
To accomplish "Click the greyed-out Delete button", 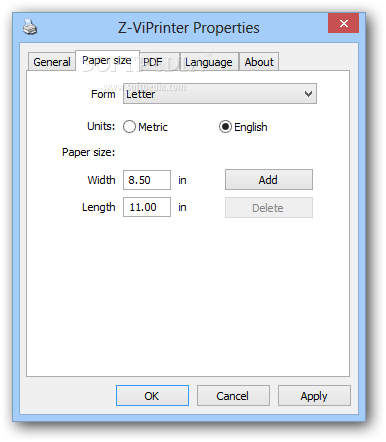I will (269, 208).
